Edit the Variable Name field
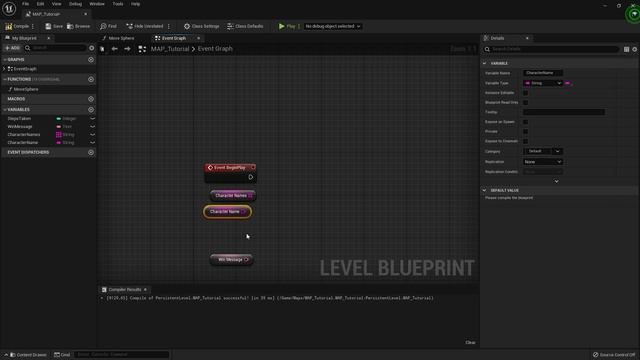This screenshot has height=360, width=640. [x=543, y=73]
